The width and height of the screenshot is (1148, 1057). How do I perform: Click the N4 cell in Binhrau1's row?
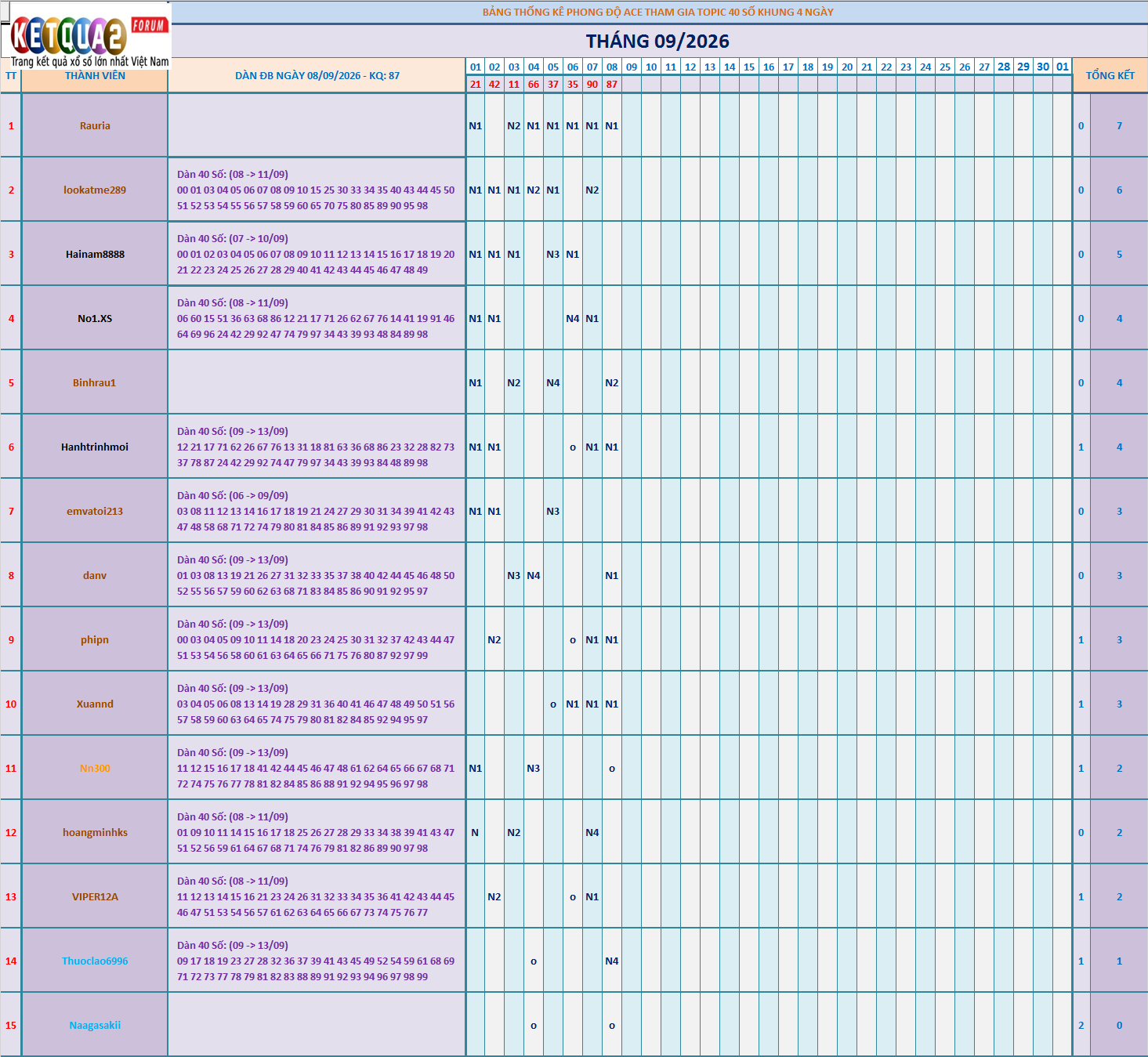point(553,382)
